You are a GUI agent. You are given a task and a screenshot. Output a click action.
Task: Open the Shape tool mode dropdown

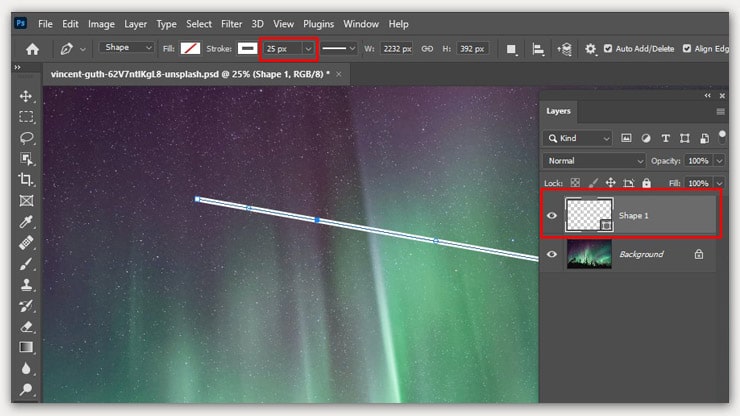(126, 48)
